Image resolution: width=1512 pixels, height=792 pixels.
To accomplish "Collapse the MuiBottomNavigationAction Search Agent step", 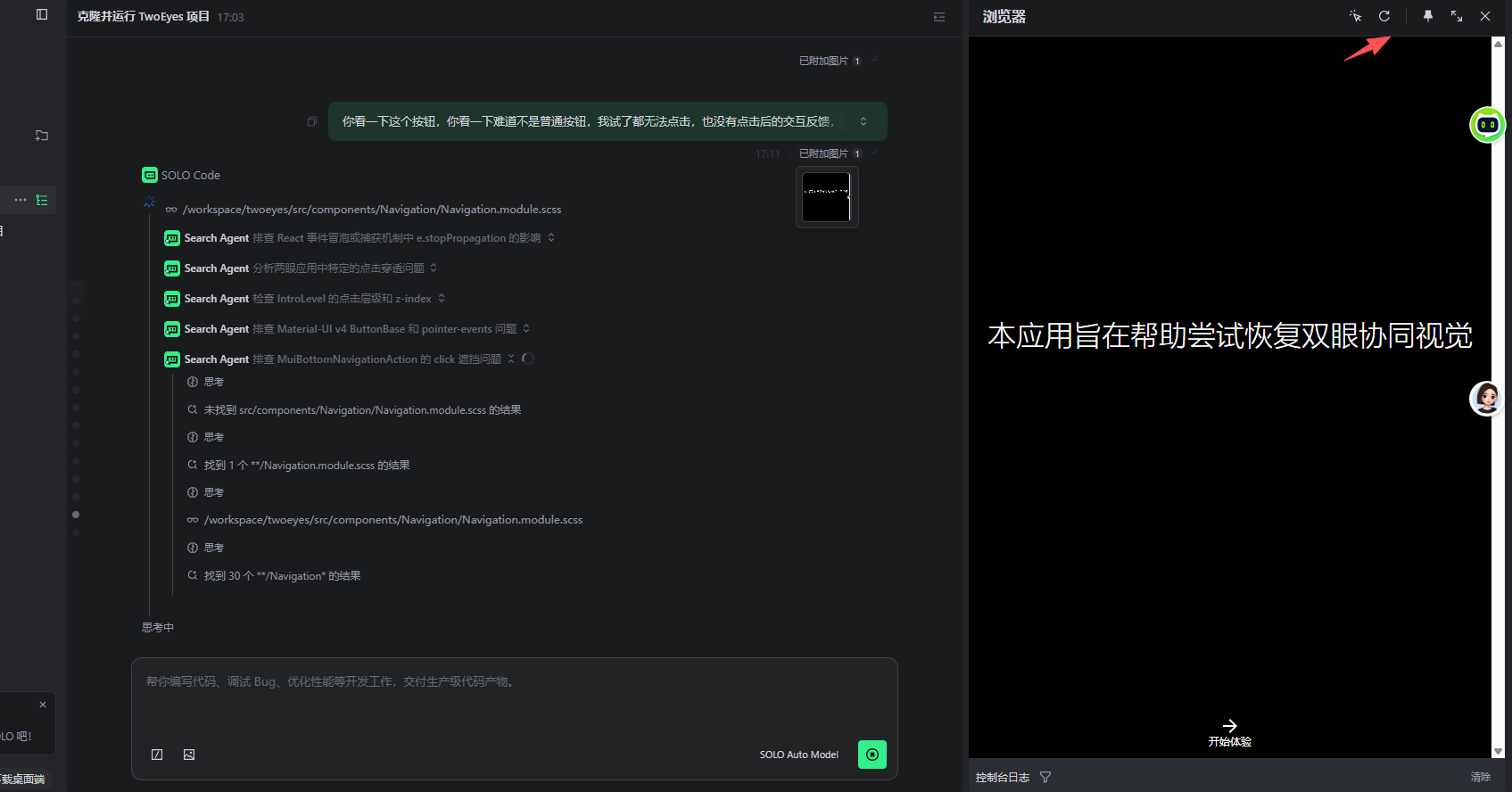I will [x=511, y=359].
